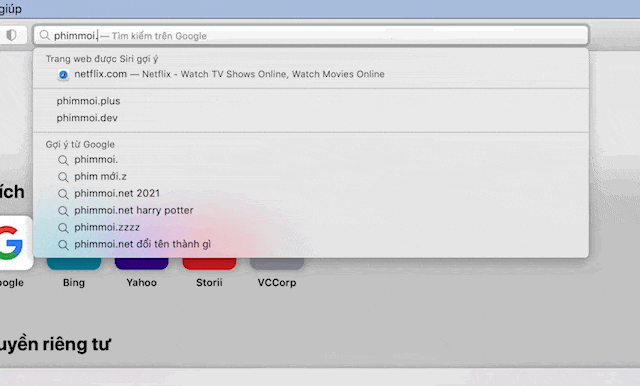
Task: Click search icon next to 'phim mới.z'
Action: [x=63, y=177]
